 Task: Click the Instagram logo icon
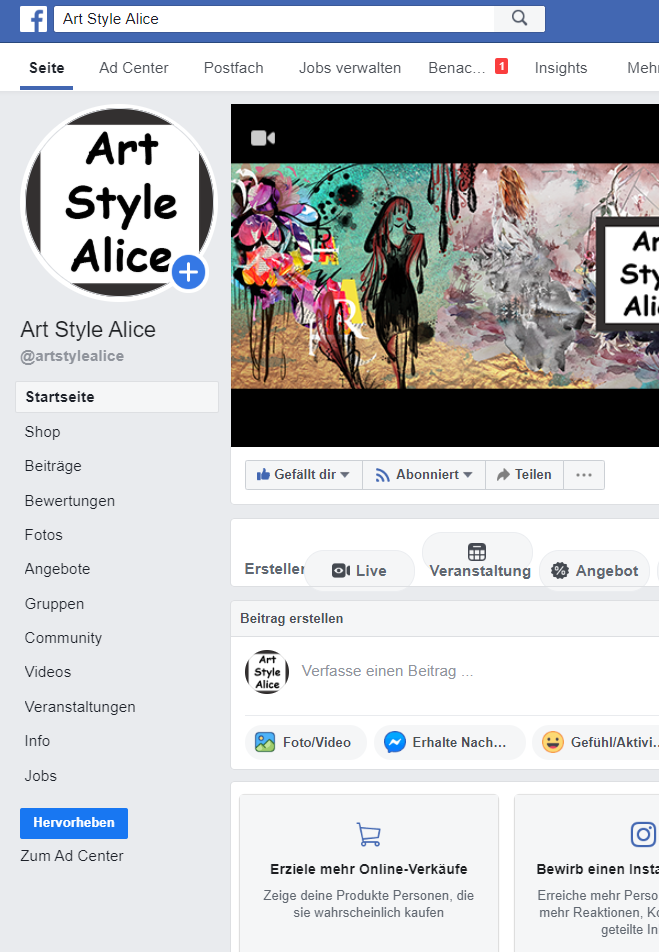coord(643,834)
